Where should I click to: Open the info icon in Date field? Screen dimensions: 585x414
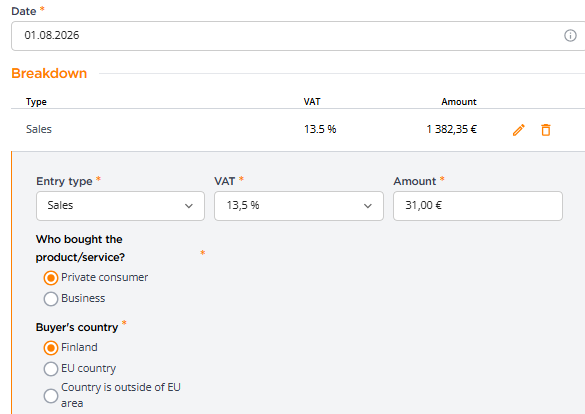(570, 35)
